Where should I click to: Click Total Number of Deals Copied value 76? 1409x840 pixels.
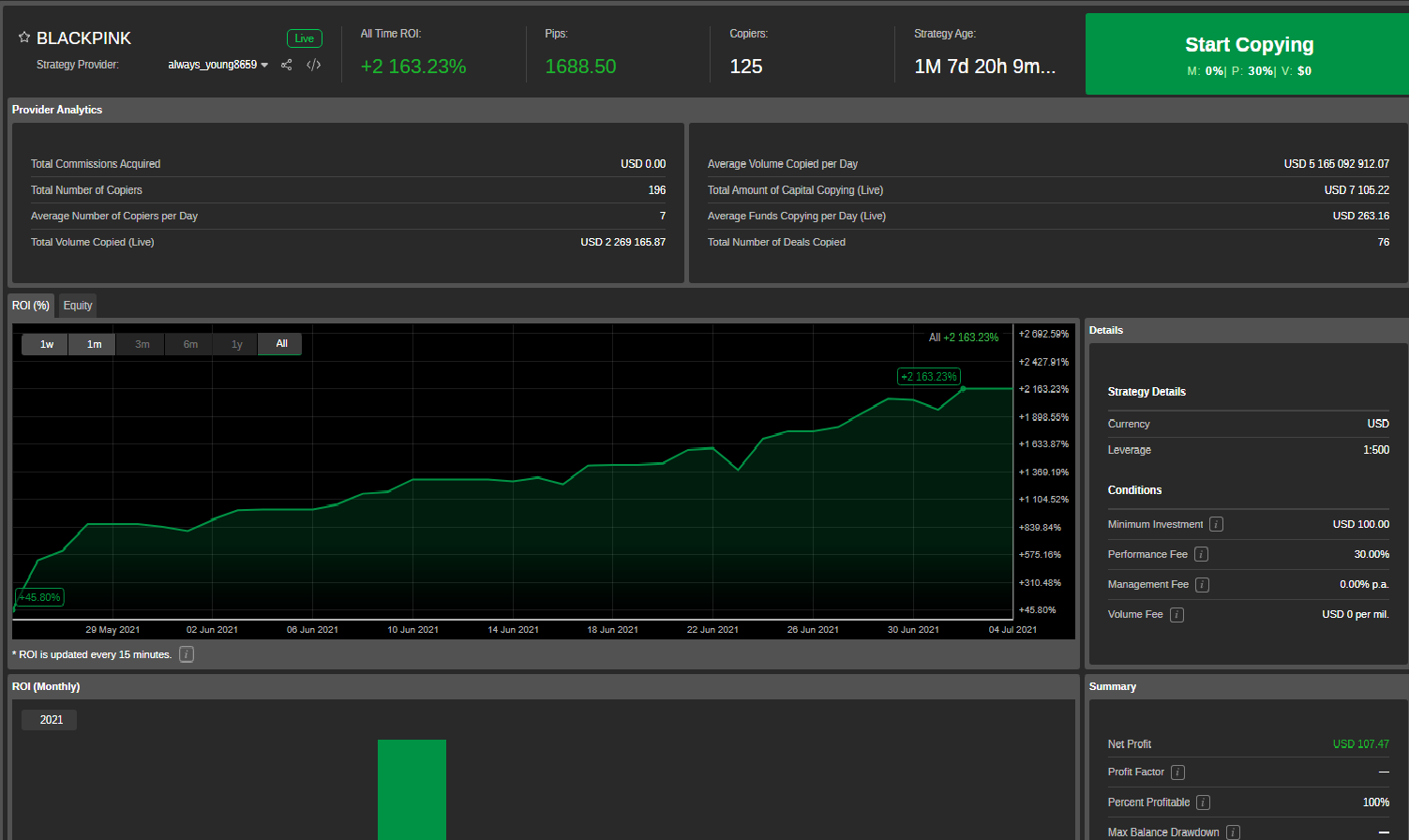coord(1384,242)
